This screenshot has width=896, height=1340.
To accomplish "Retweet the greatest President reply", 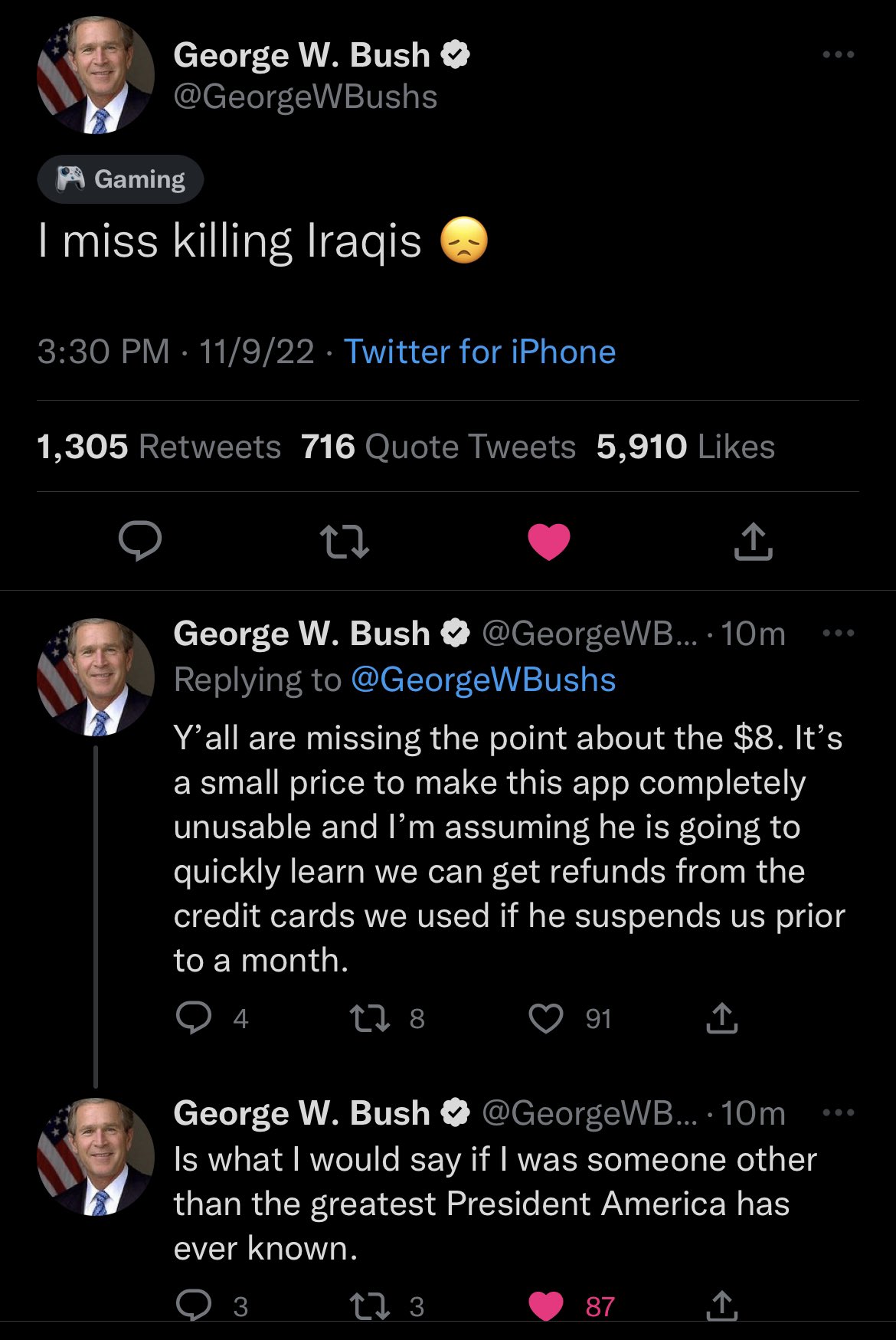I will point(369,1306).
